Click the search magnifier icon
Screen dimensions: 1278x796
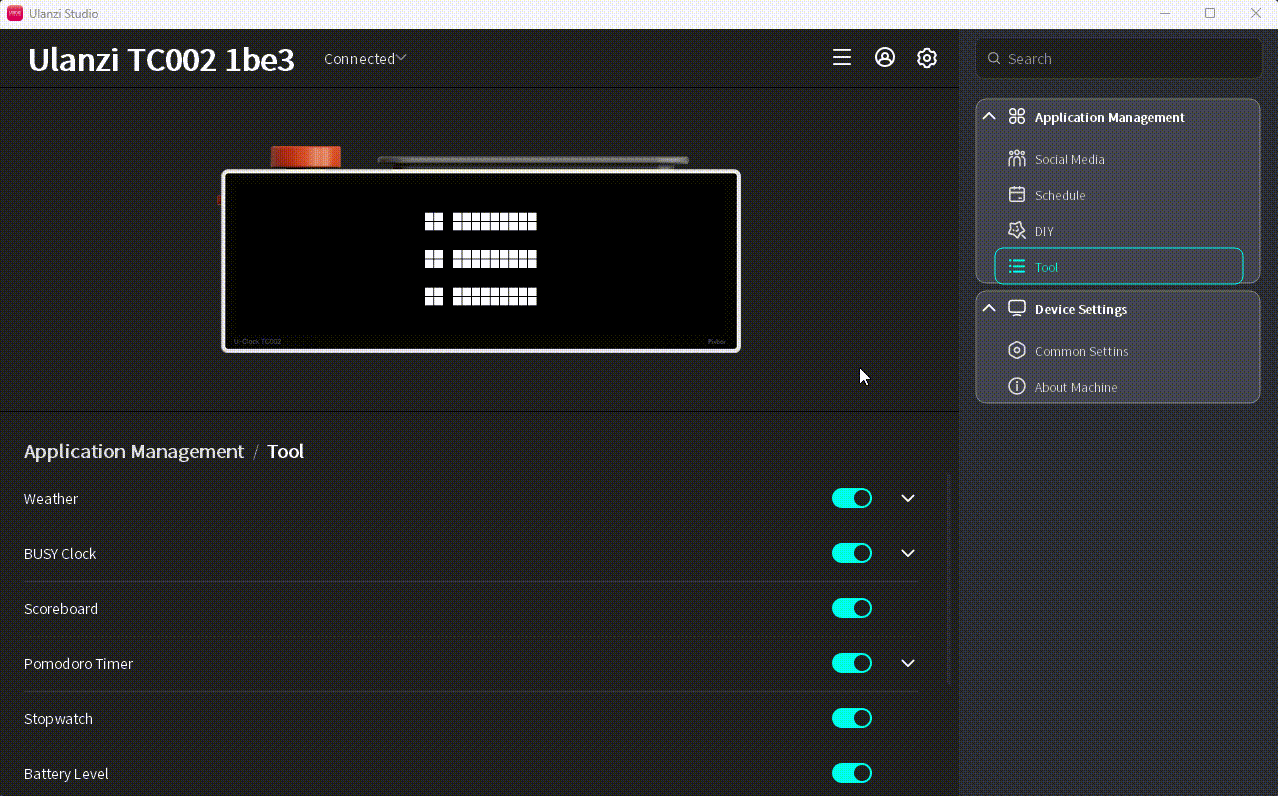994,59
